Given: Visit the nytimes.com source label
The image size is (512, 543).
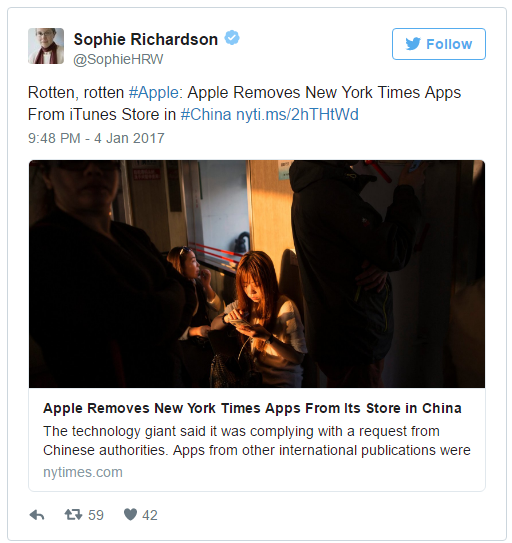Looking at the screenshot, I should point(83,472).
